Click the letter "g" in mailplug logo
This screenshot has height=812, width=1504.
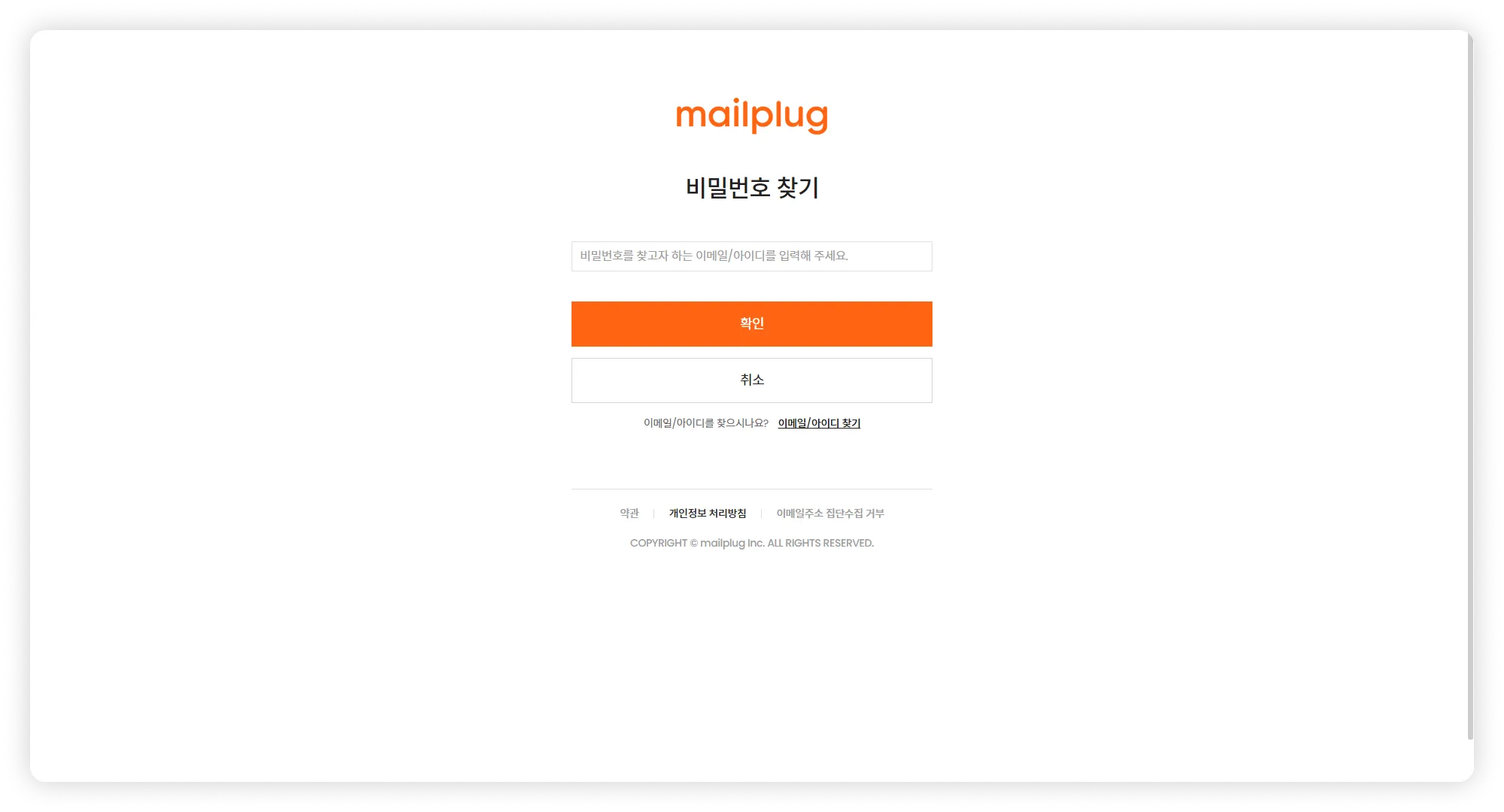816,119
